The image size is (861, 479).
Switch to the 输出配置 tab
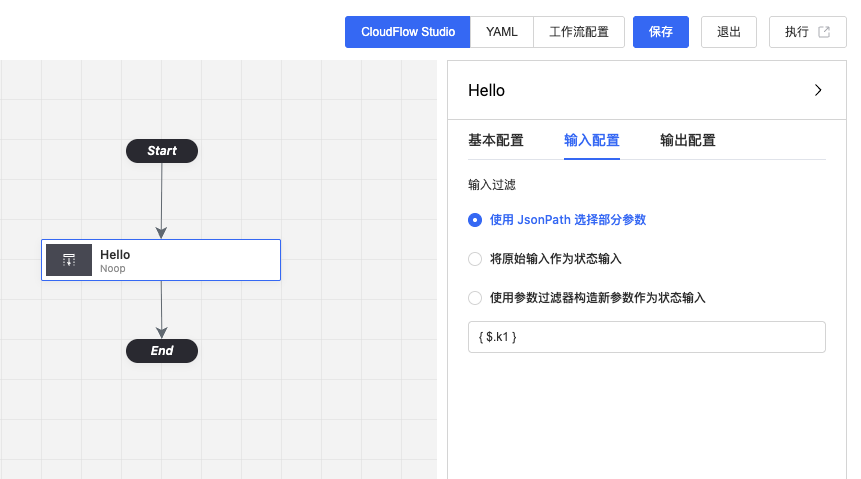coord(687,141)
